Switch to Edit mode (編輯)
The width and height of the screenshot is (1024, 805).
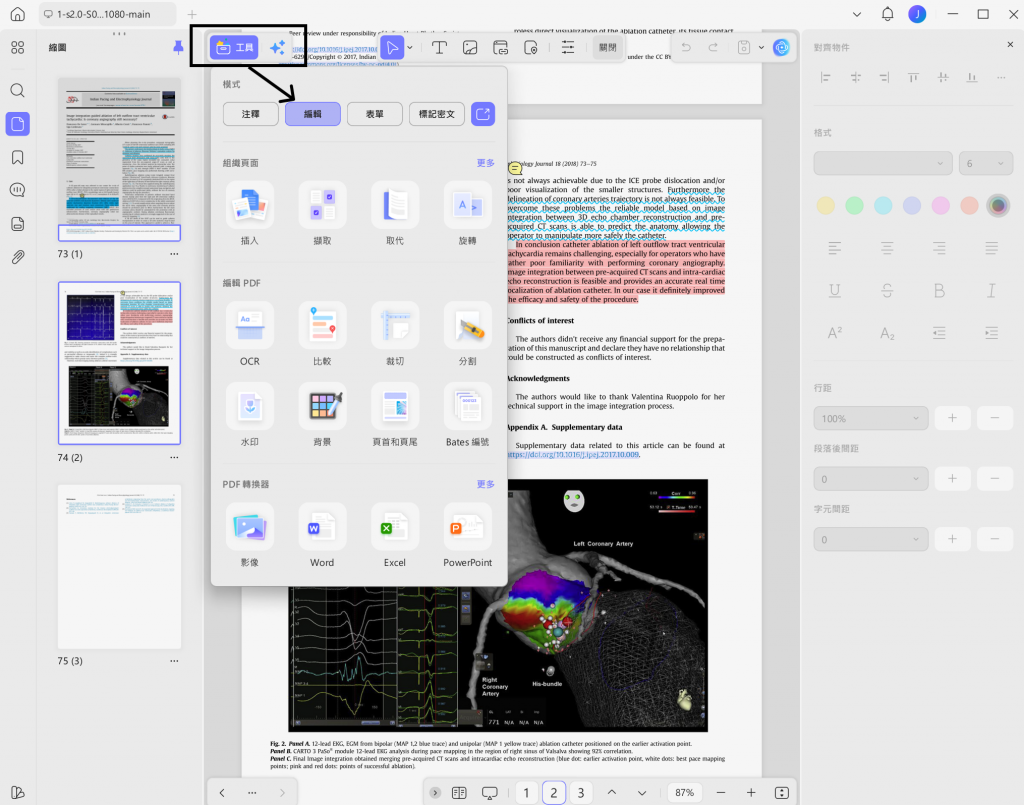coord(313,114)
